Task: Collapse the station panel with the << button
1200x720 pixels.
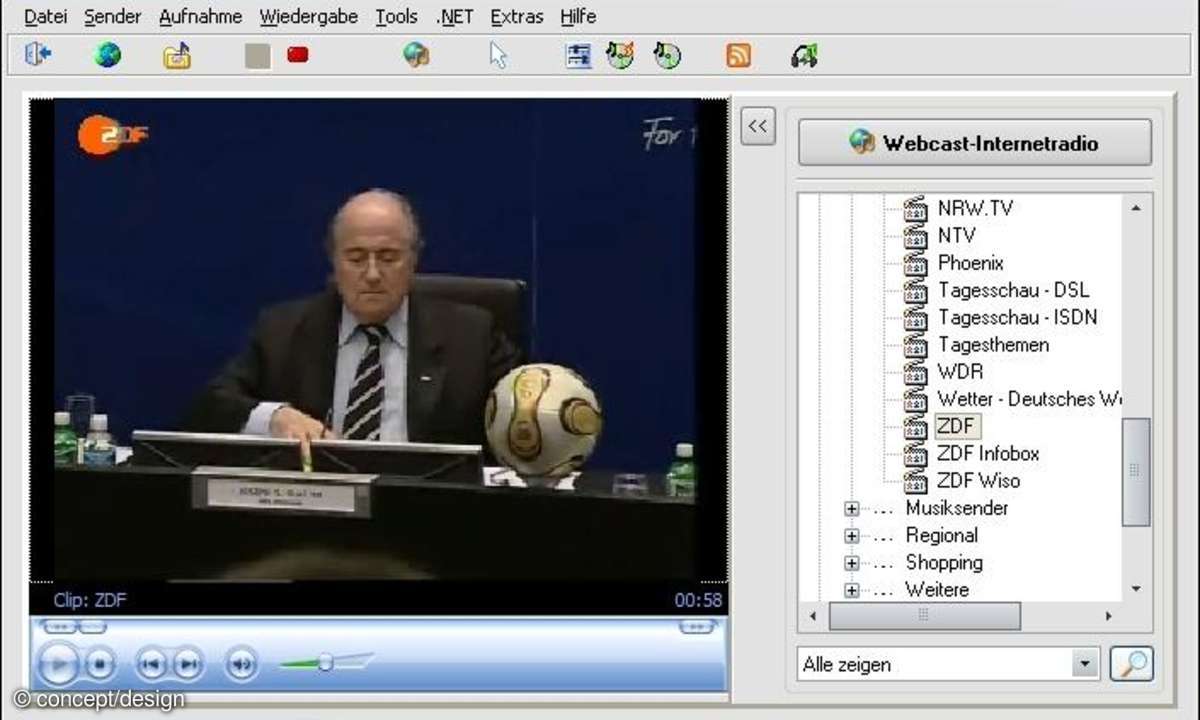Action: (x=758, y=126)
